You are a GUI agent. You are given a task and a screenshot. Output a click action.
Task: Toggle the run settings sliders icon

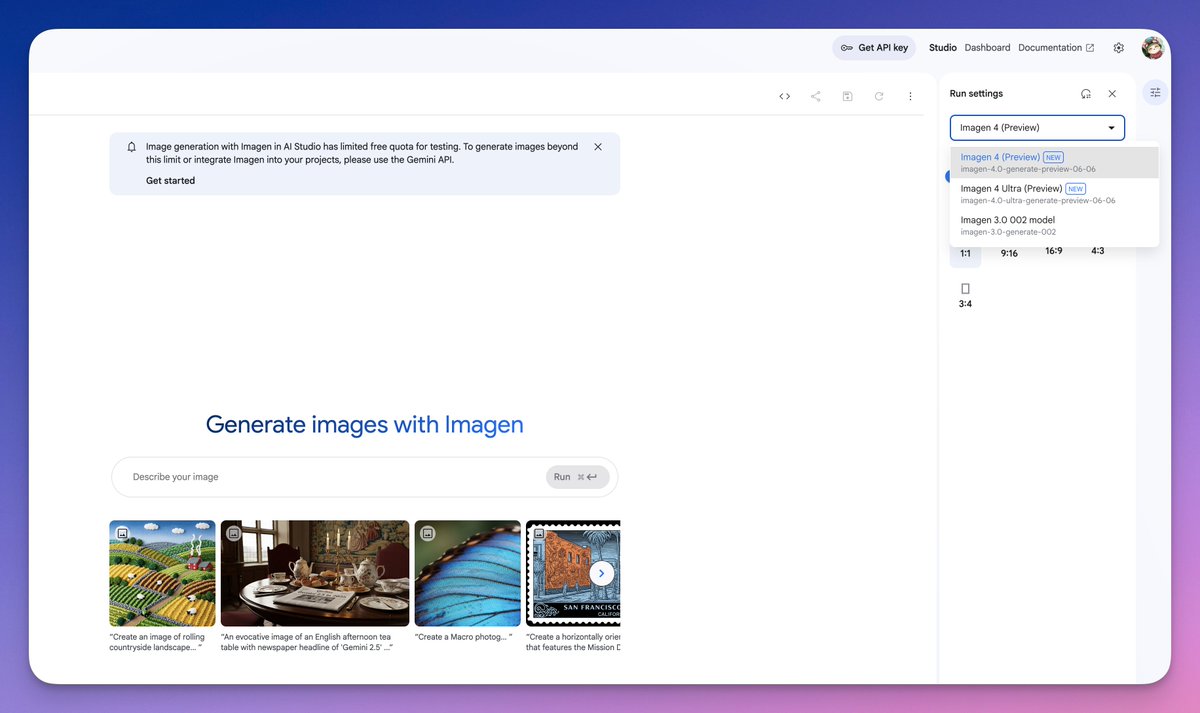[x=1155, y=92]
